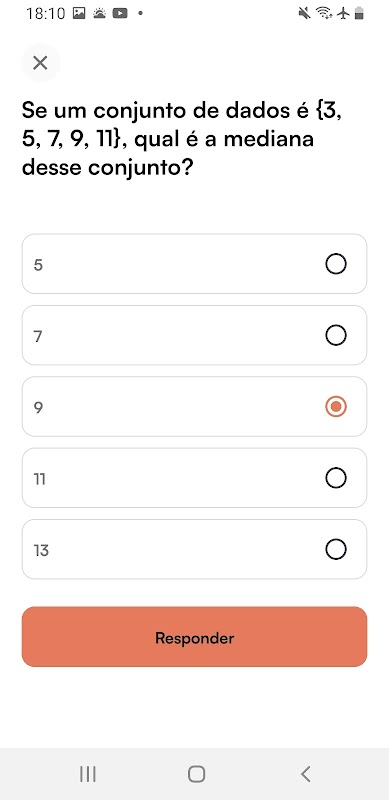Tap the muted sound status icon

(x=304, y=13)
